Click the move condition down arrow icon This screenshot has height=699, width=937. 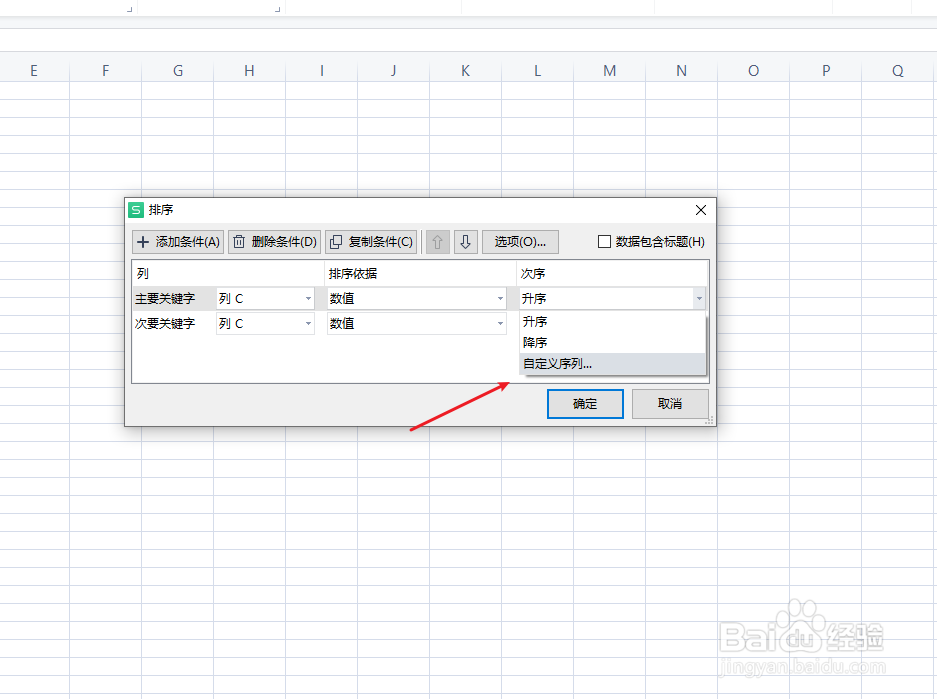(x=465, y=241)
